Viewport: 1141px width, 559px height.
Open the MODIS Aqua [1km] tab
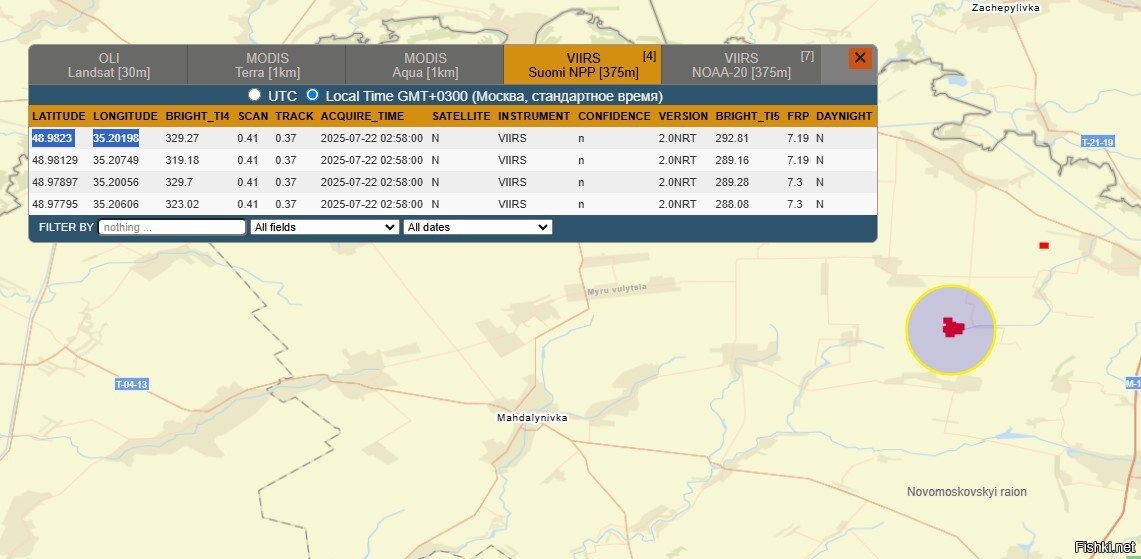click(x=425, y=65)
